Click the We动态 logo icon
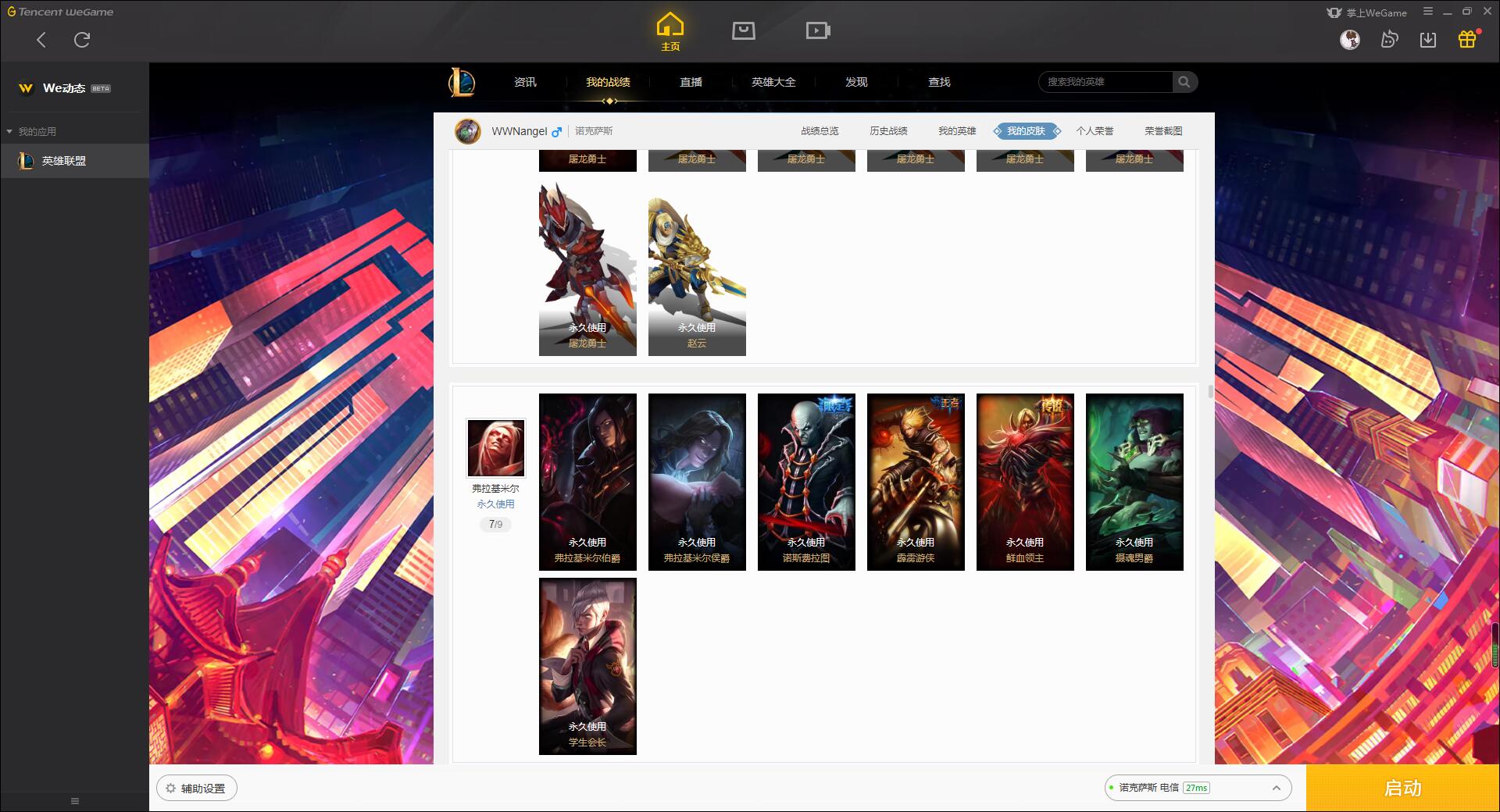This screenshot has height=812, width=1500. pos(26,88)
